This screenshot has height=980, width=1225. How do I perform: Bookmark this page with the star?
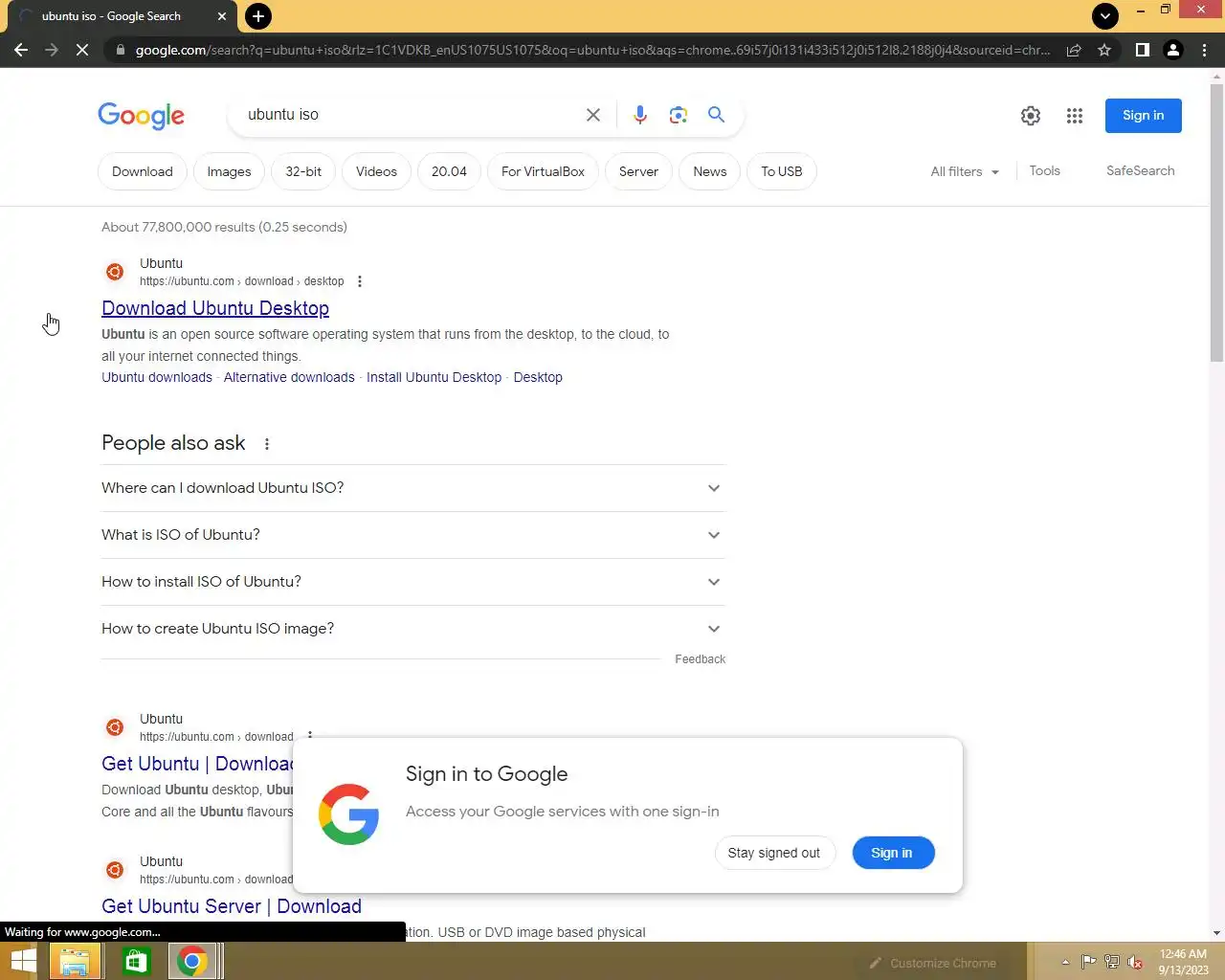pyautogui.click(x=1104, y=50)
